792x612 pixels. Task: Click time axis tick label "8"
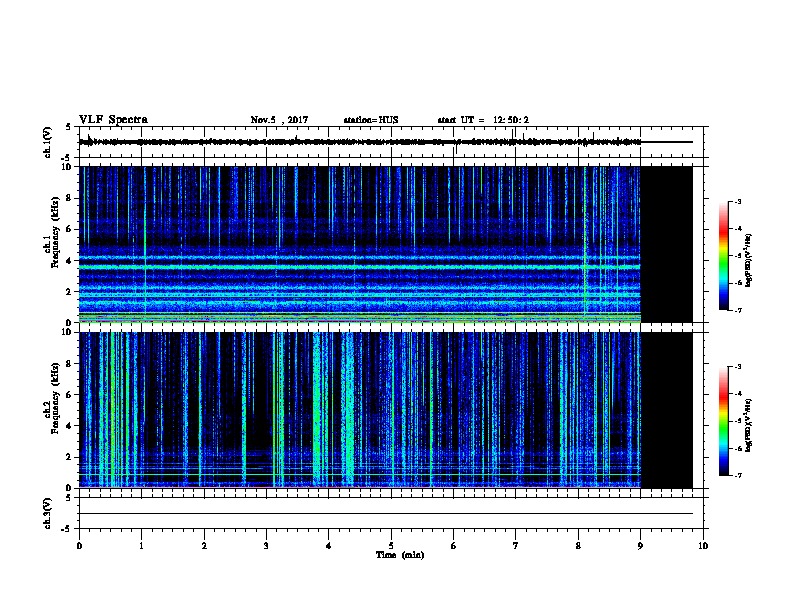click(x=578, y=546)
